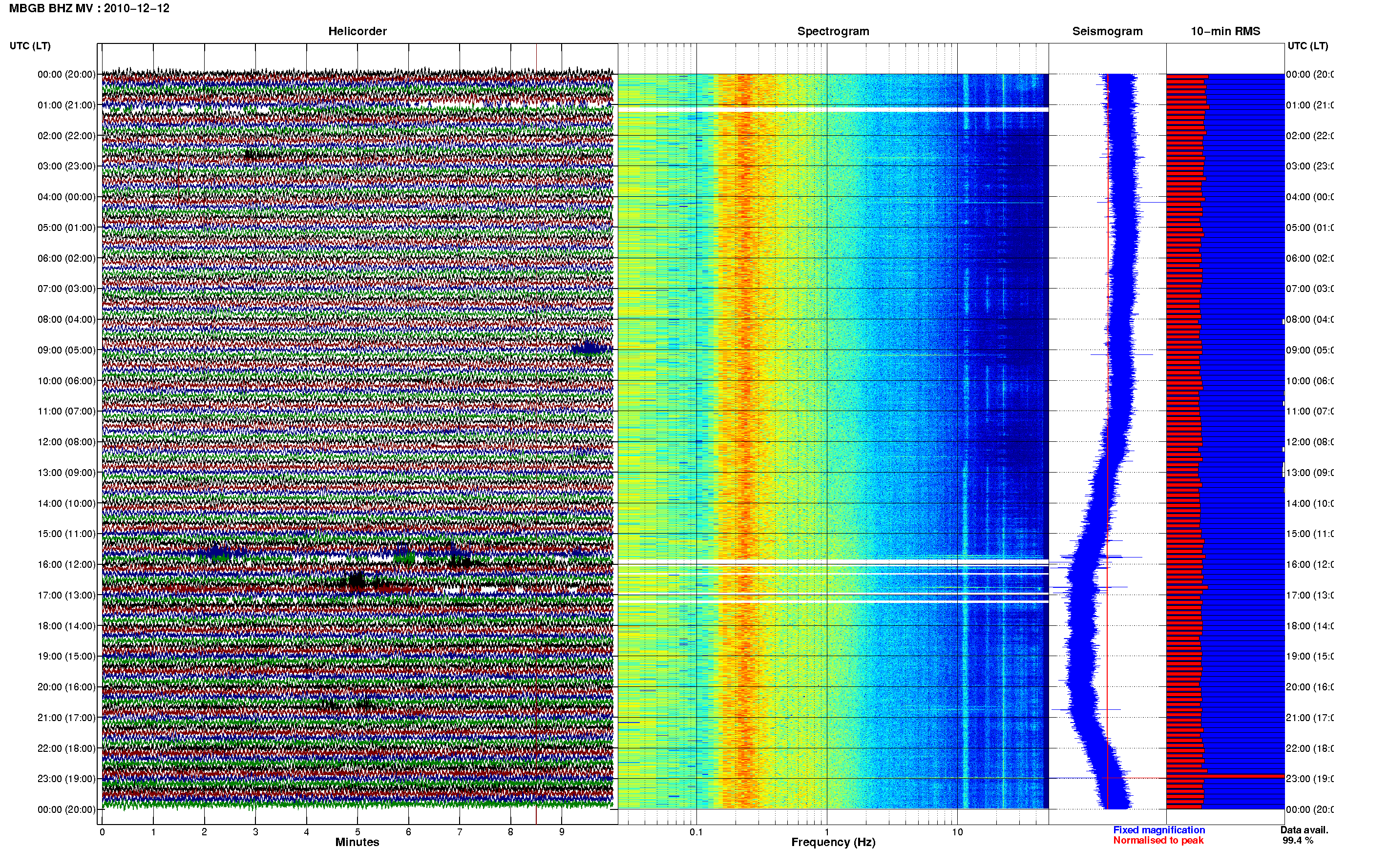This screenshot has width=1389, height=868.
Task: Click the 'Data avail.' label
Action: coord(1304,830)
